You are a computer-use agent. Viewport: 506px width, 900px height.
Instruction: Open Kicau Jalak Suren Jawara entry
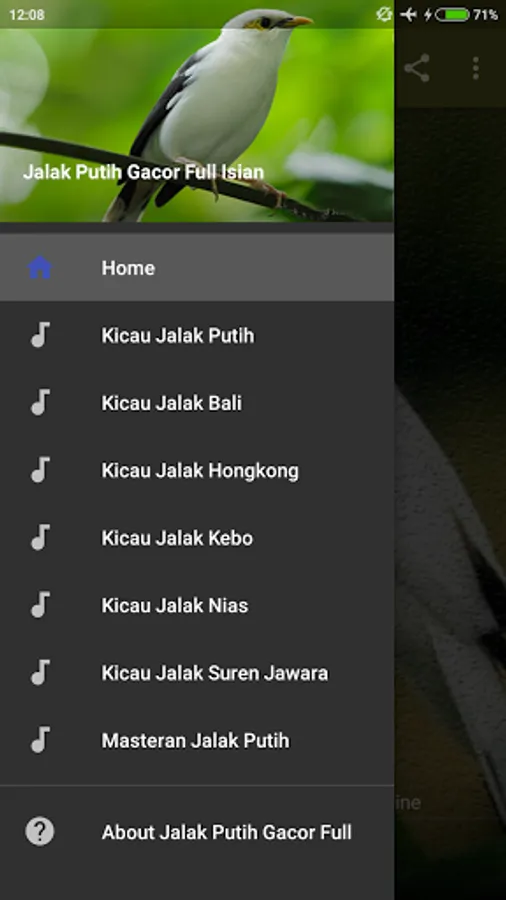point(197,673)
